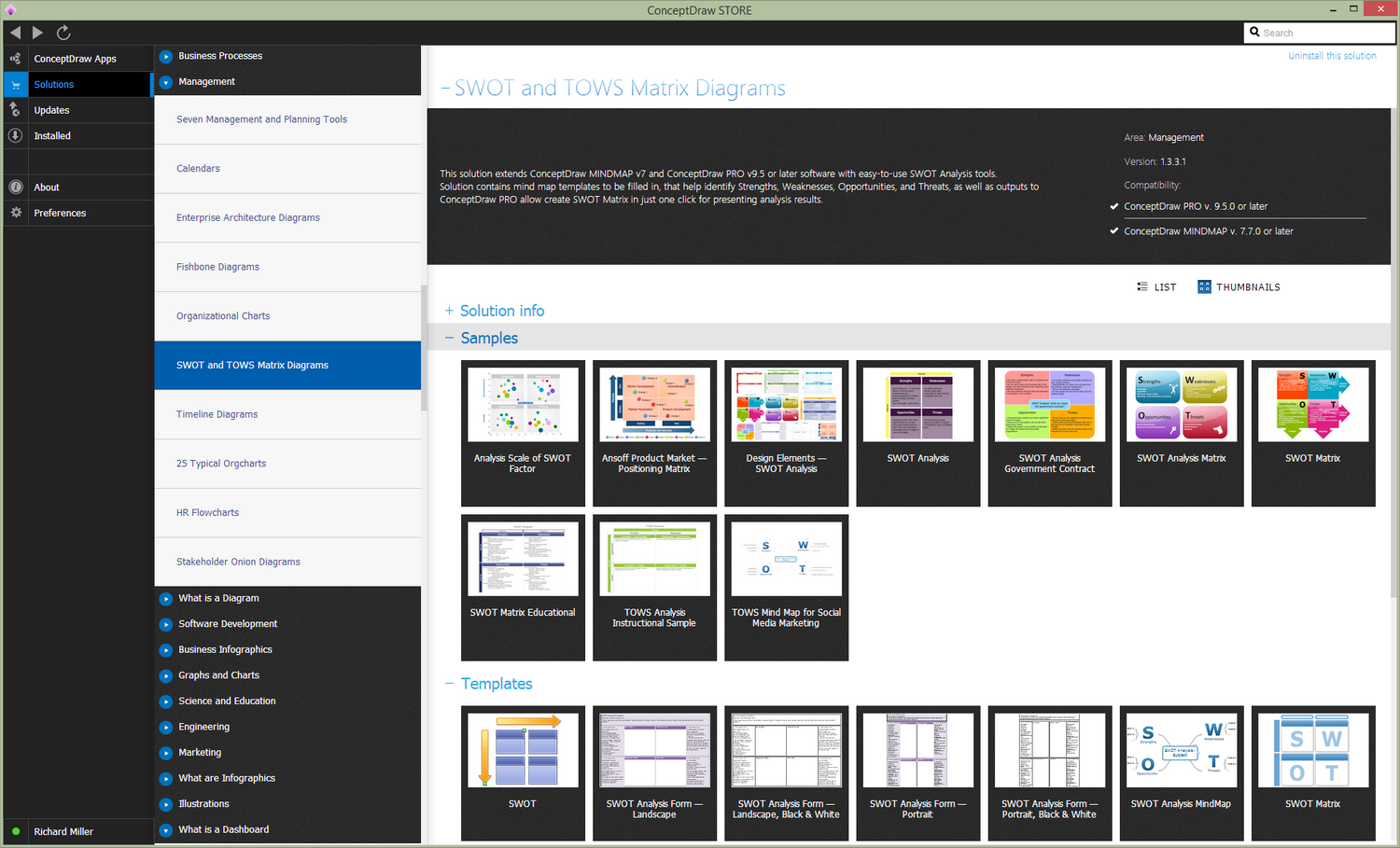The height and width of the screenshot is (848, 1400).
Task: Open Design Elements SWOT Analysis sample
Action: [786, 433]
